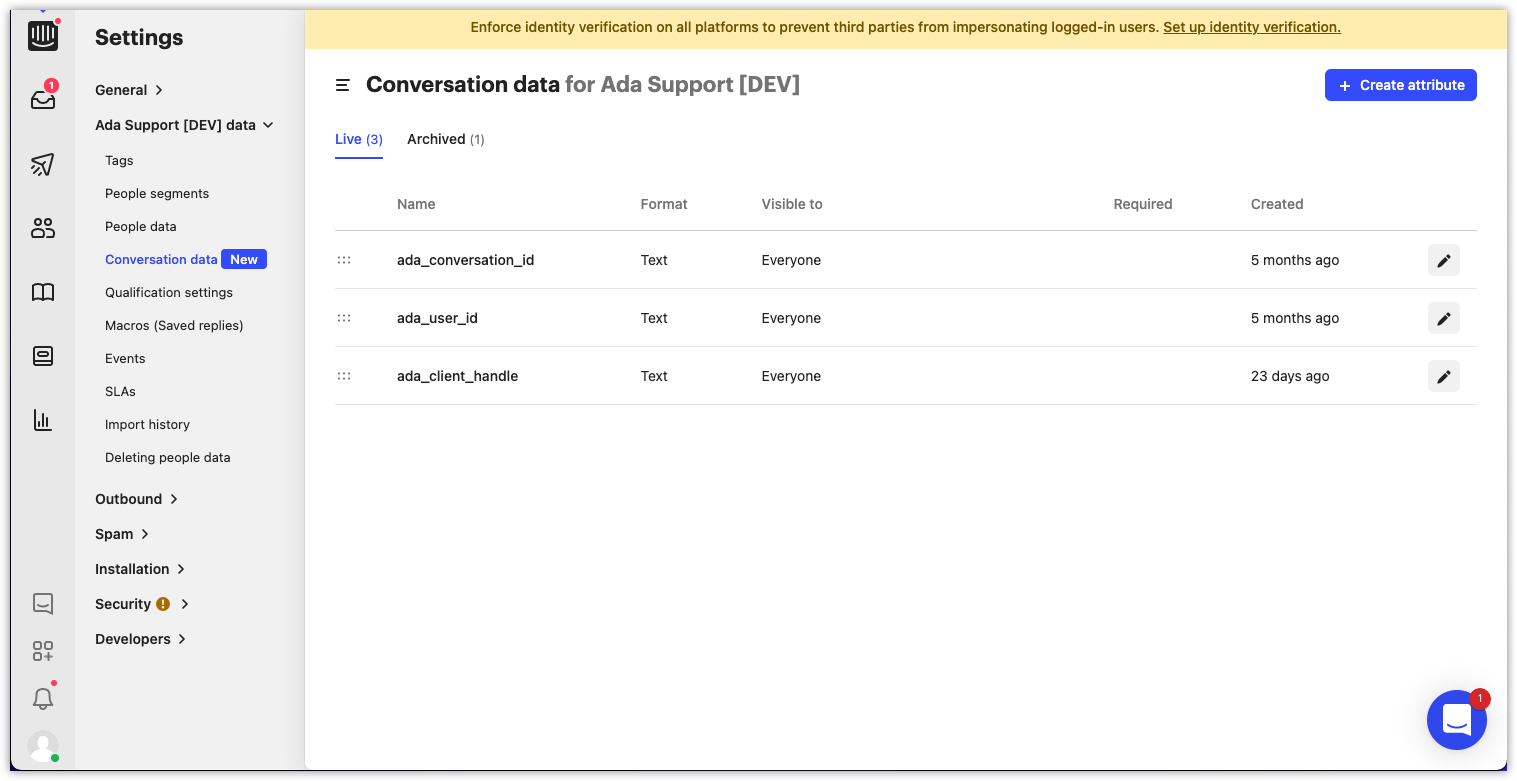Edit the ada_client_handle attribute
The height and width of the screenshot is (781, 1517).
pyautogui.click(x=1443, y=376)
